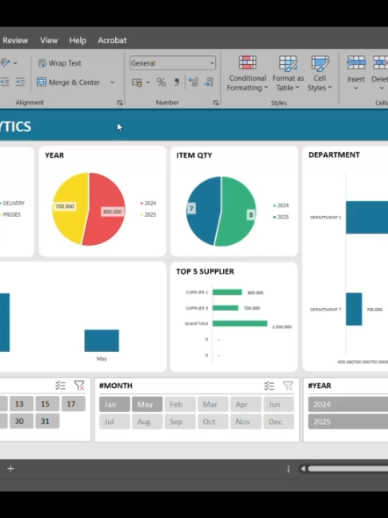The height and width of the screenshot is (518, 388).
Task: Click Merge & Center button
Action: coord(68,82)
